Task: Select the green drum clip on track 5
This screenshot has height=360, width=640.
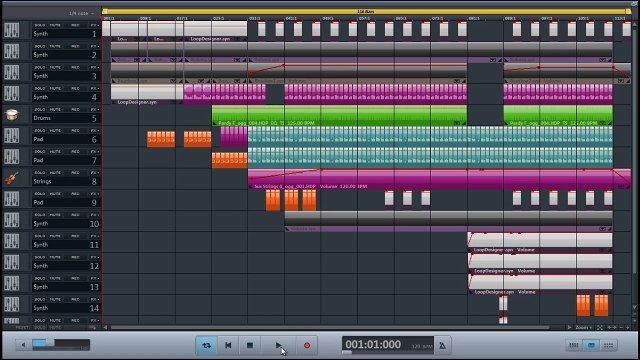Action: [x=339, y=116]
